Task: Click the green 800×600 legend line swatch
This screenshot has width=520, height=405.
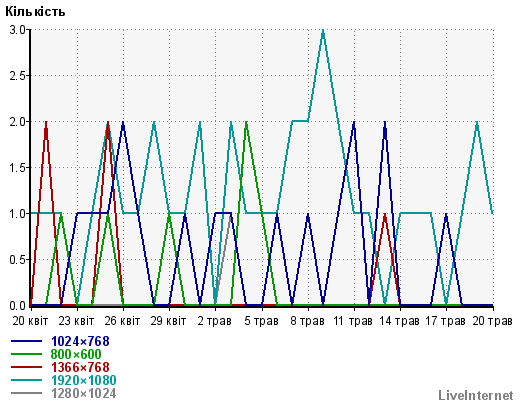Action: [26, 354]
